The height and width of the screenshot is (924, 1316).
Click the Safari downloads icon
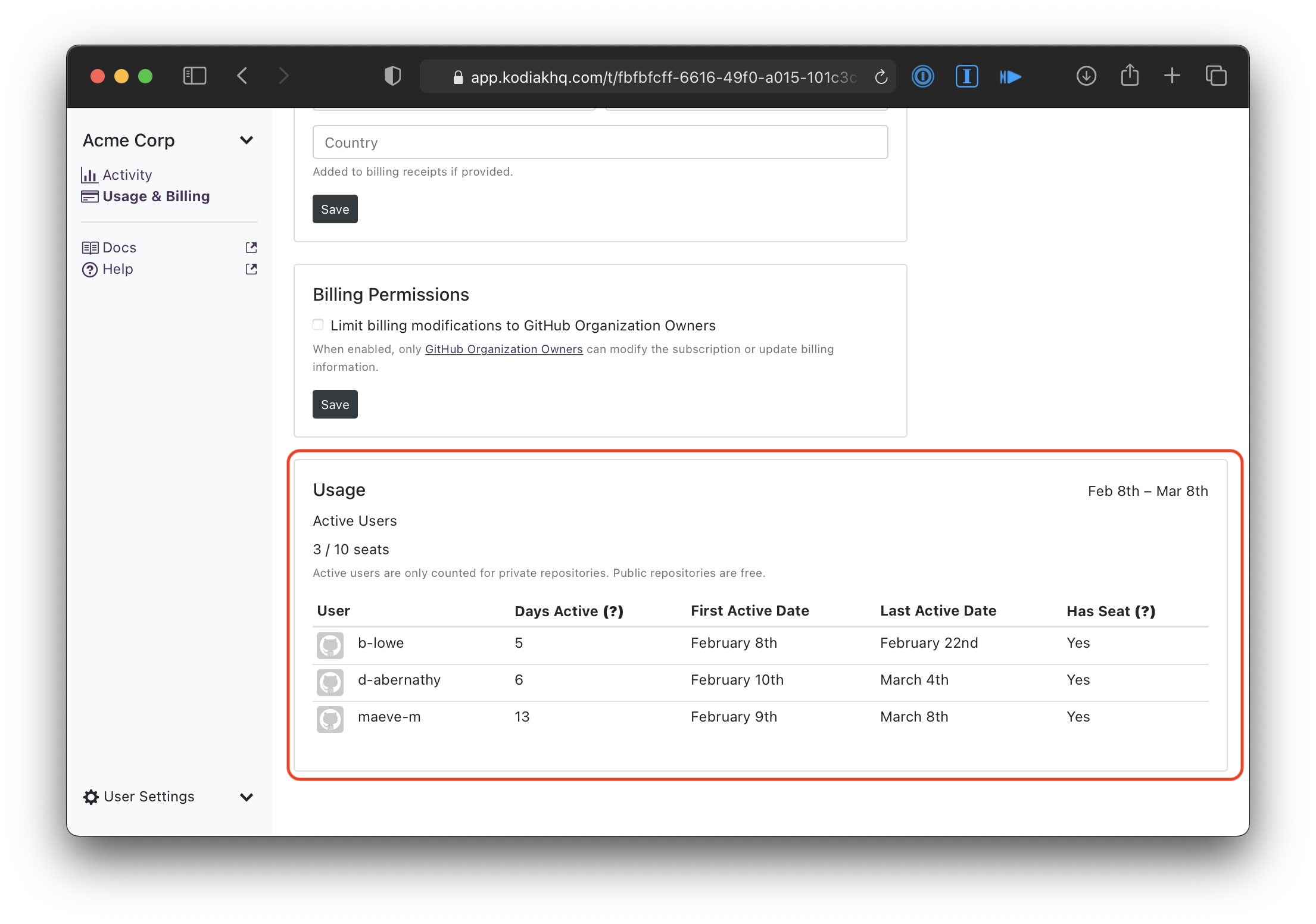1086,76
